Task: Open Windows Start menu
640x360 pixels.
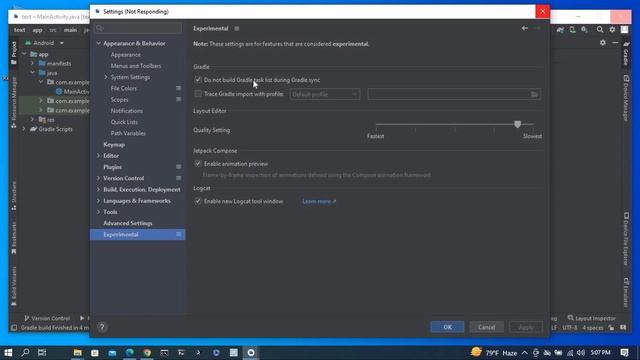Action: 8,353
